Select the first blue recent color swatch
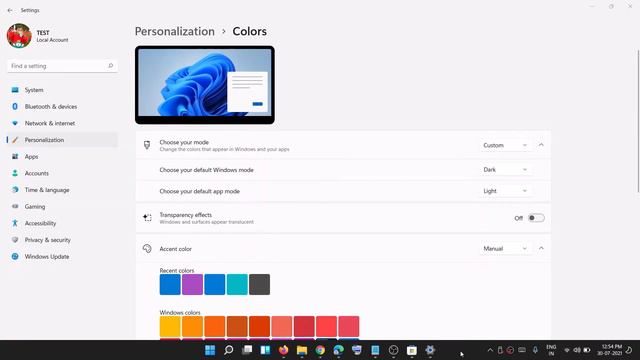Viewport: 640px width, 360px height. [170, 284]
